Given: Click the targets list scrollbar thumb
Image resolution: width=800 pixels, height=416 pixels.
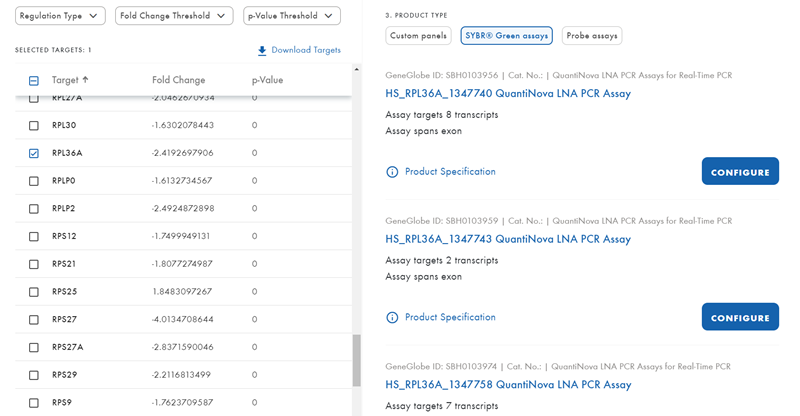Looking at the screenshot, I should click(356, 360).
